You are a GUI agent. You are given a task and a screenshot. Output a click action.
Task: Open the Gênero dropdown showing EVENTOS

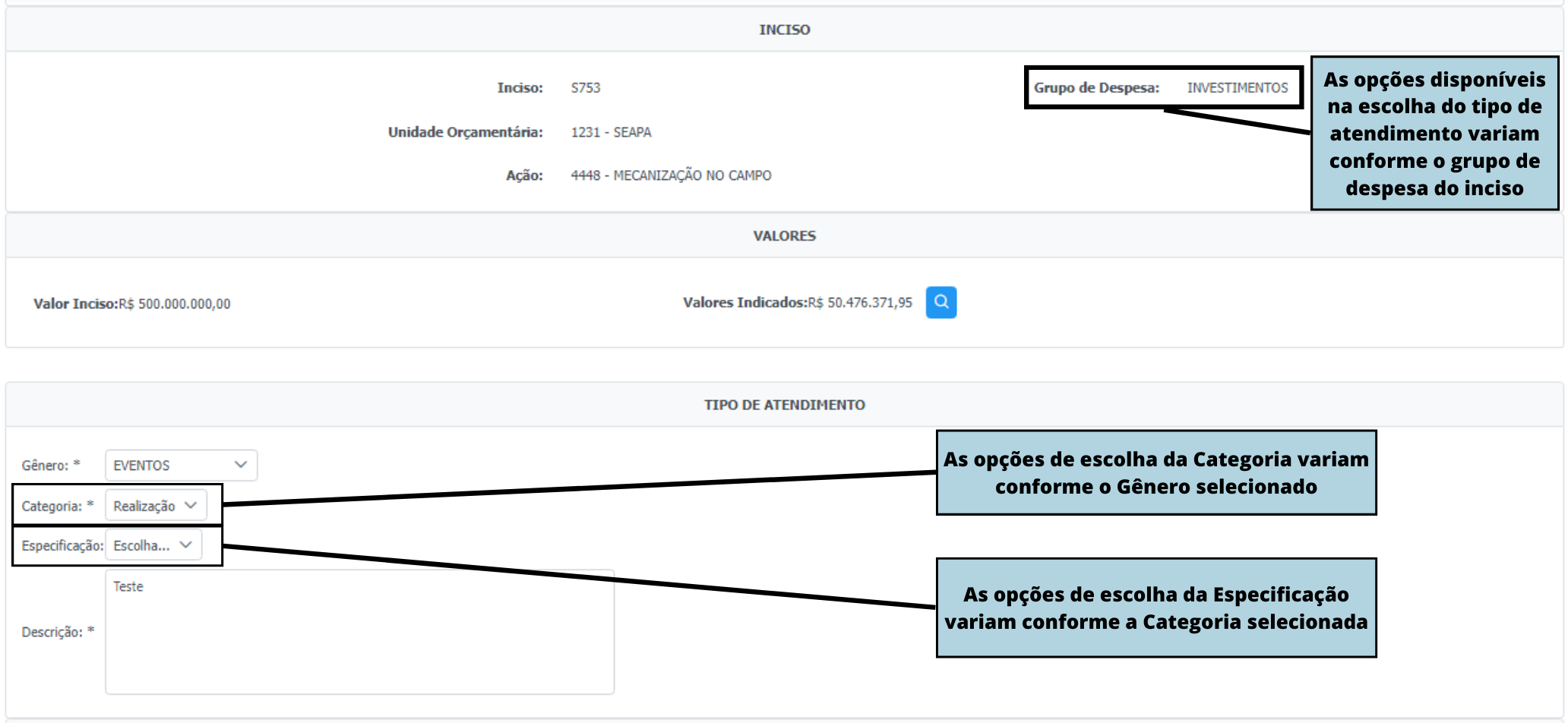[181, 466]
